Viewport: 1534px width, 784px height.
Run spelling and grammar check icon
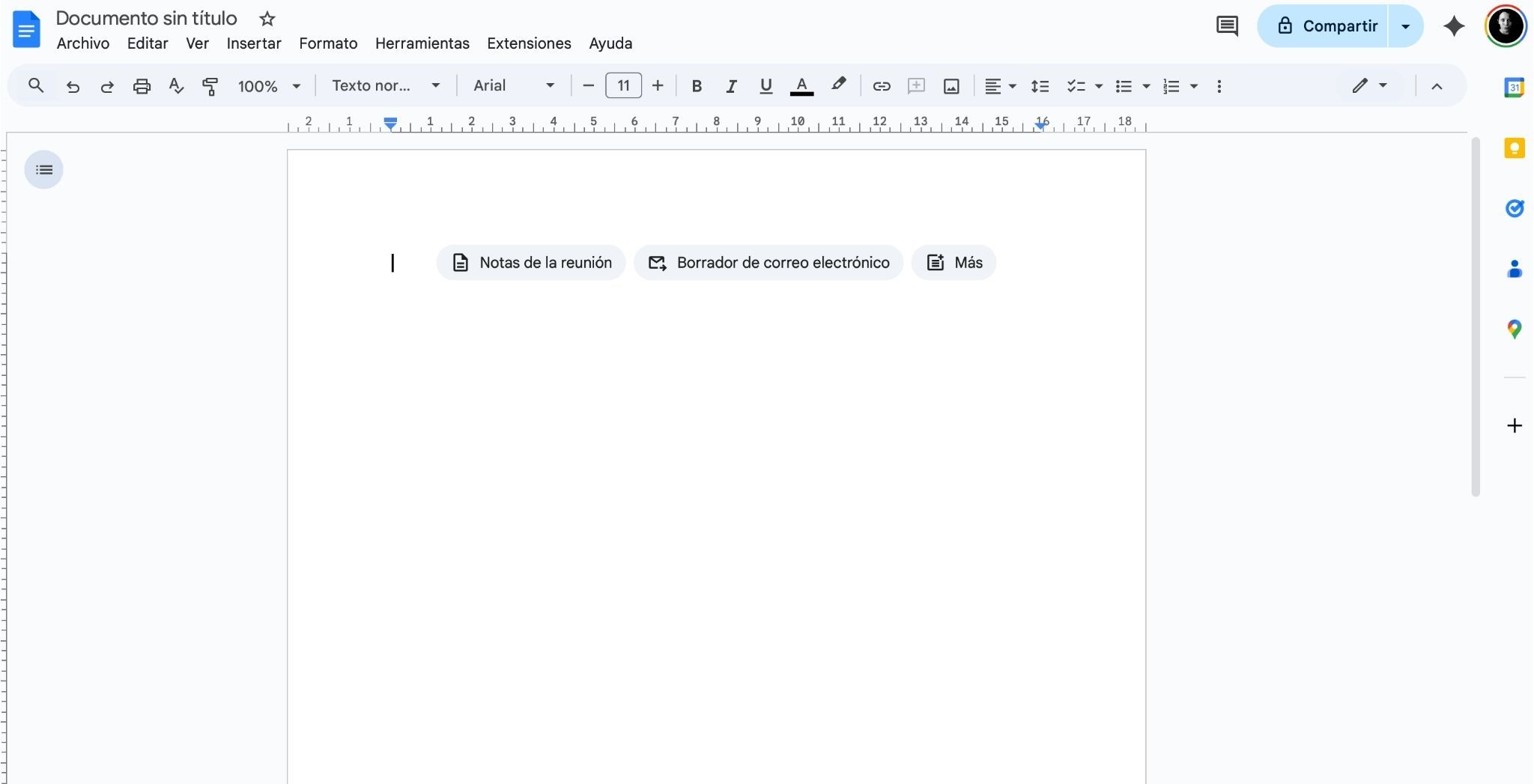tap(176, 86)
